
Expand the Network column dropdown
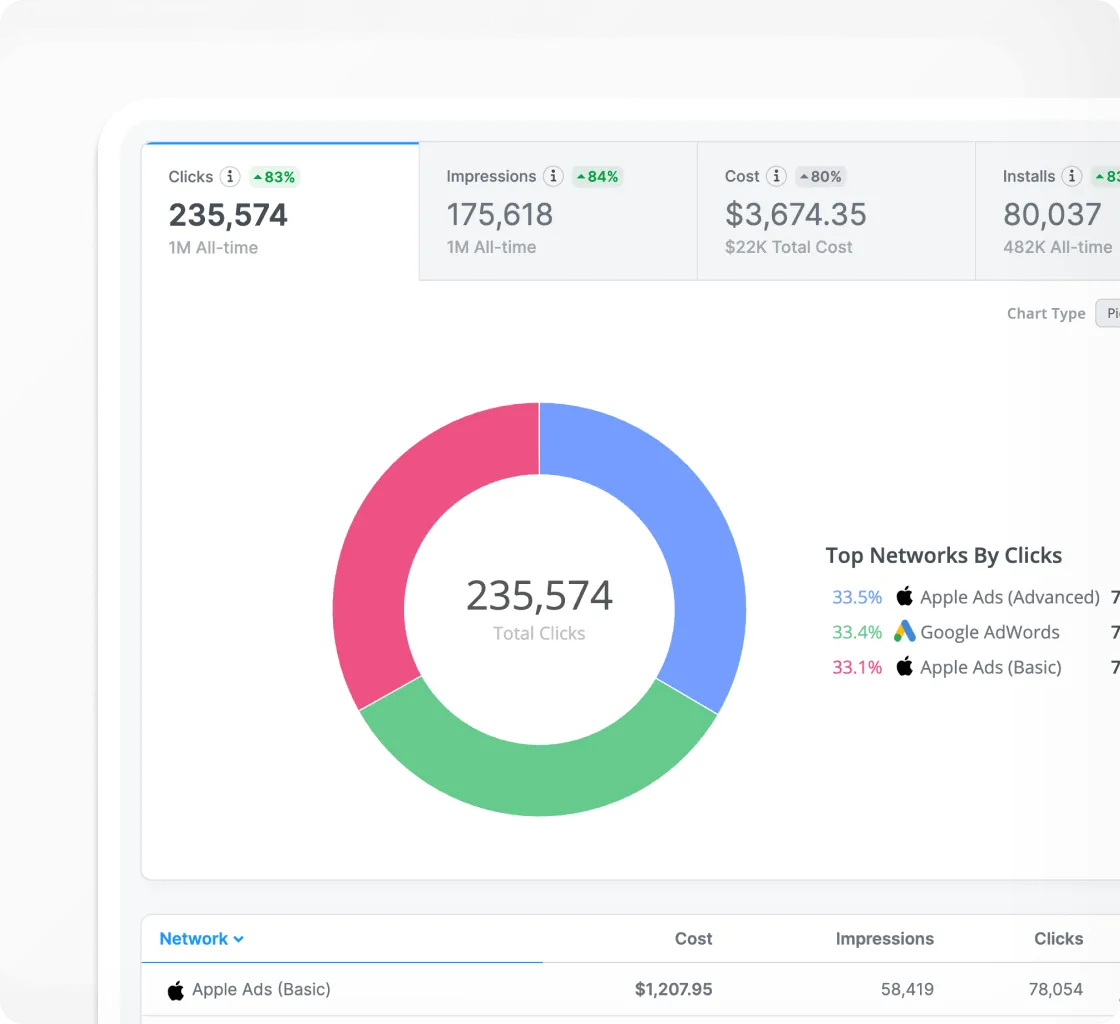tap(201, 939)
